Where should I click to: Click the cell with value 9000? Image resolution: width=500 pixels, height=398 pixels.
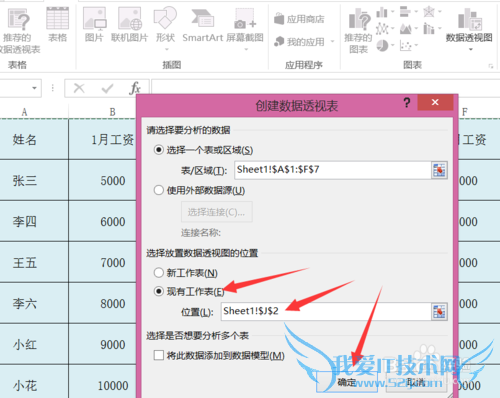[102, 344]
